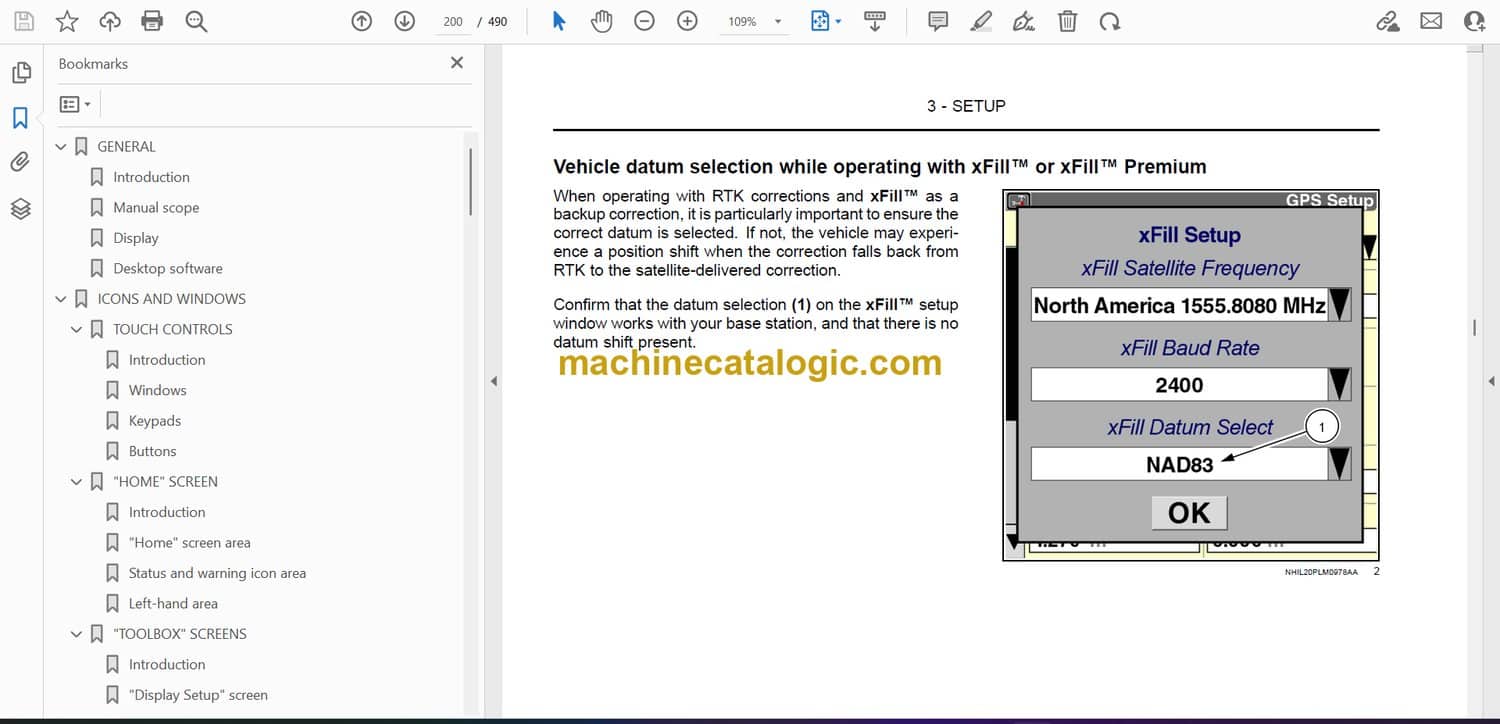Open the Attachments panel paperclip icon
1500x724 pixels.
click(x=21, y=162)
